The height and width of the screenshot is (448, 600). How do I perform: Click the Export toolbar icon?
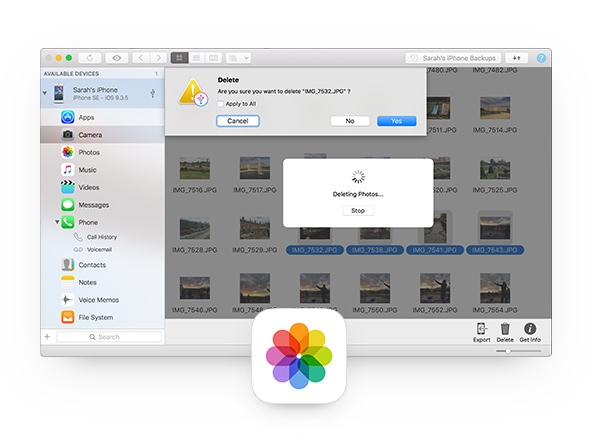481,332
